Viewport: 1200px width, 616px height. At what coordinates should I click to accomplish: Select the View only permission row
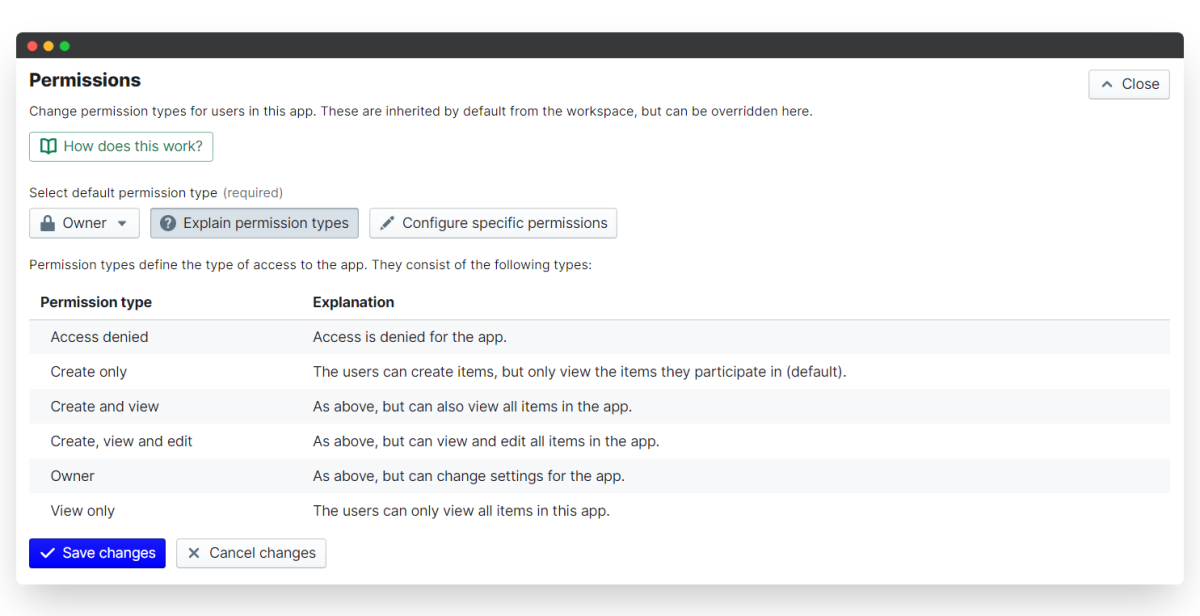[599, 511]
